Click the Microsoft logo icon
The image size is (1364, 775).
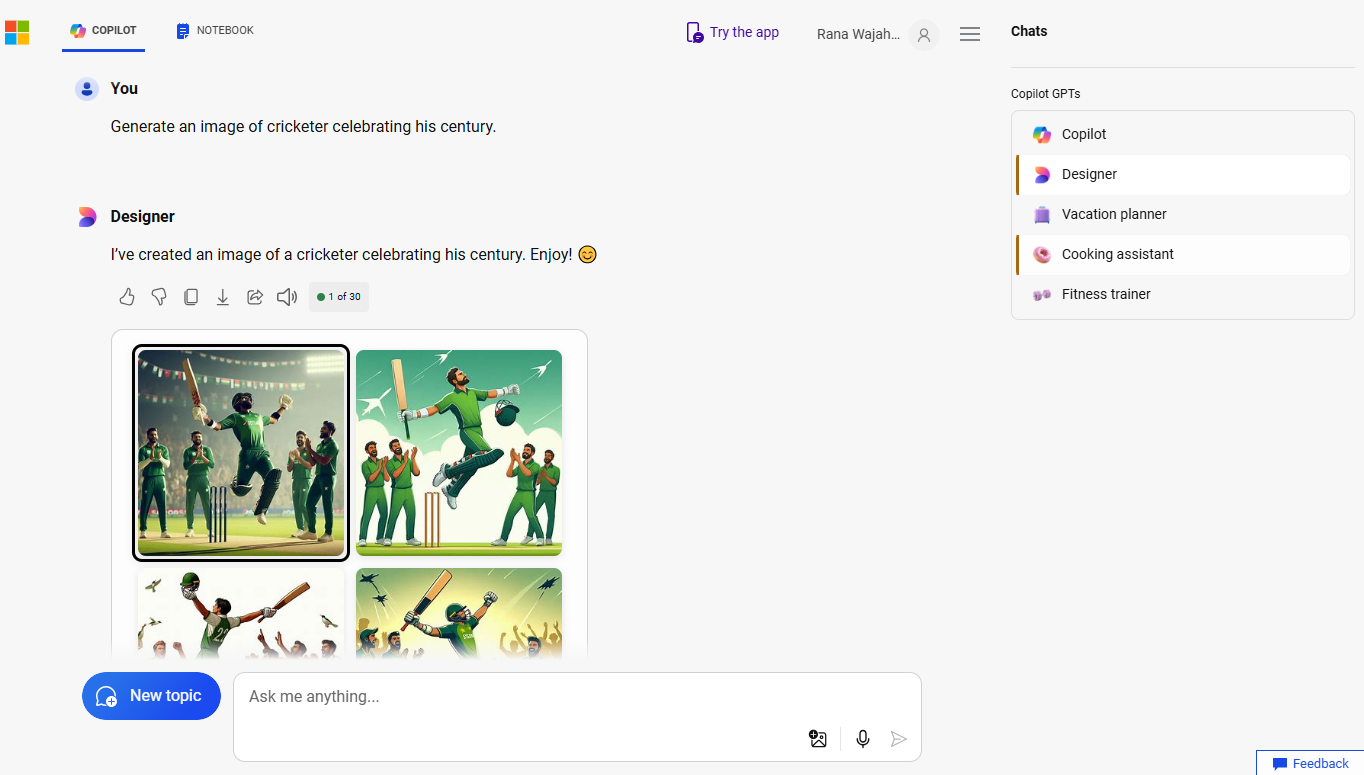pos(17,33)
